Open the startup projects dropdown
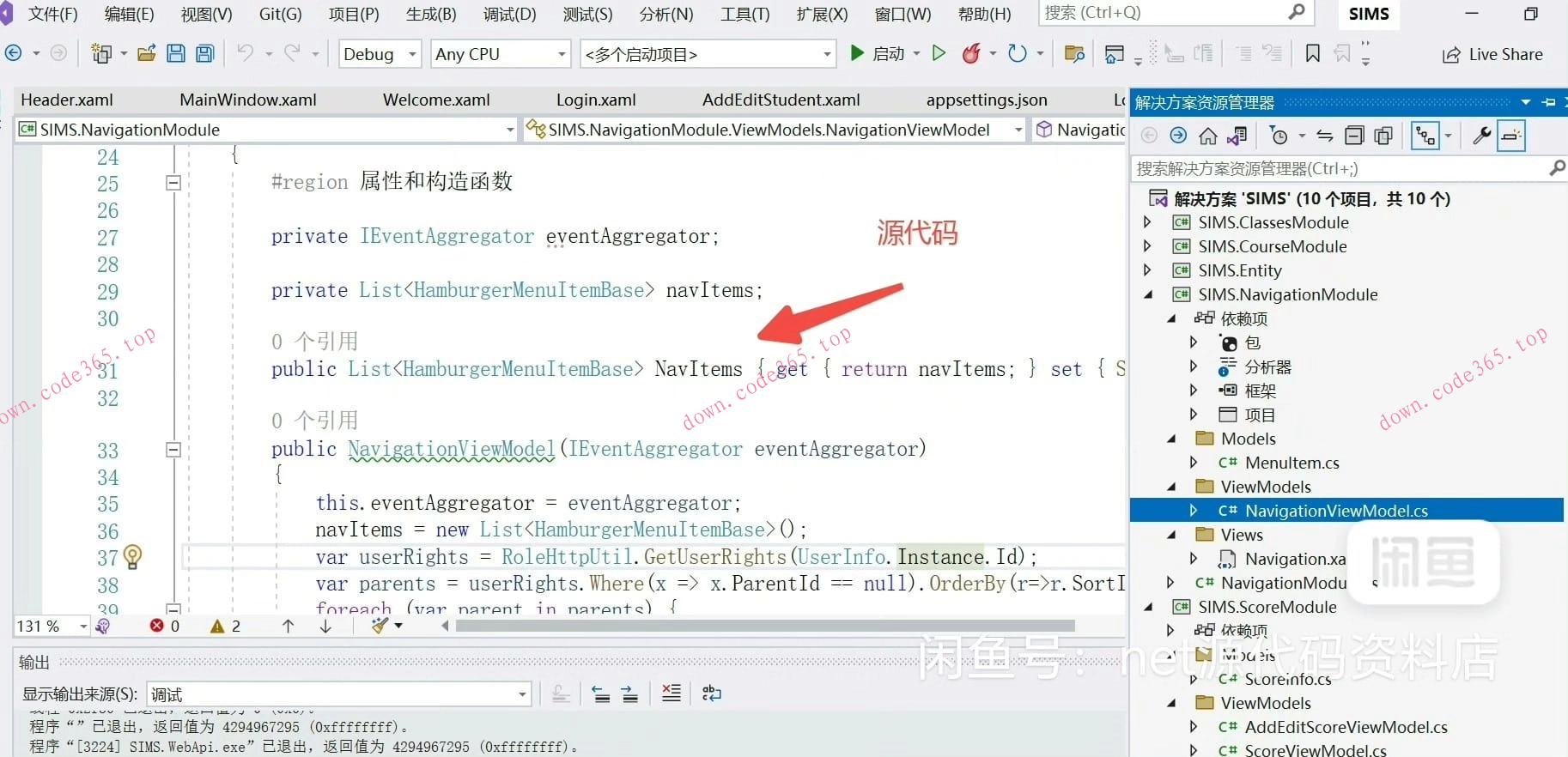The width and height of the screenshot is (1568, 757). pos(708,54)
